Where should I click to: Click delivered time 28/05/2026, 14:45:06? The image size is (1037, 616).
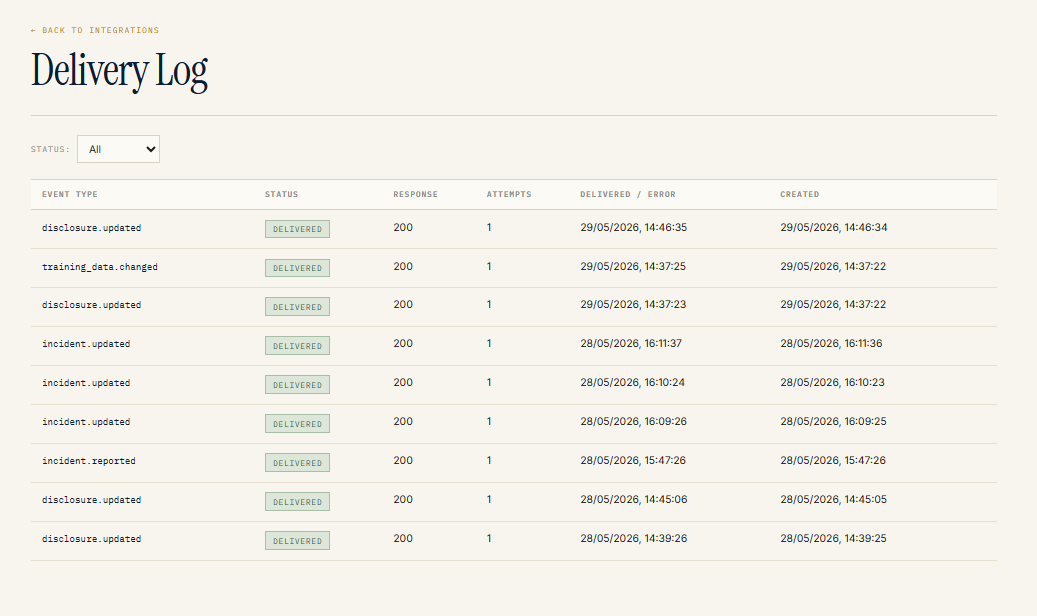tap(634, 500)
